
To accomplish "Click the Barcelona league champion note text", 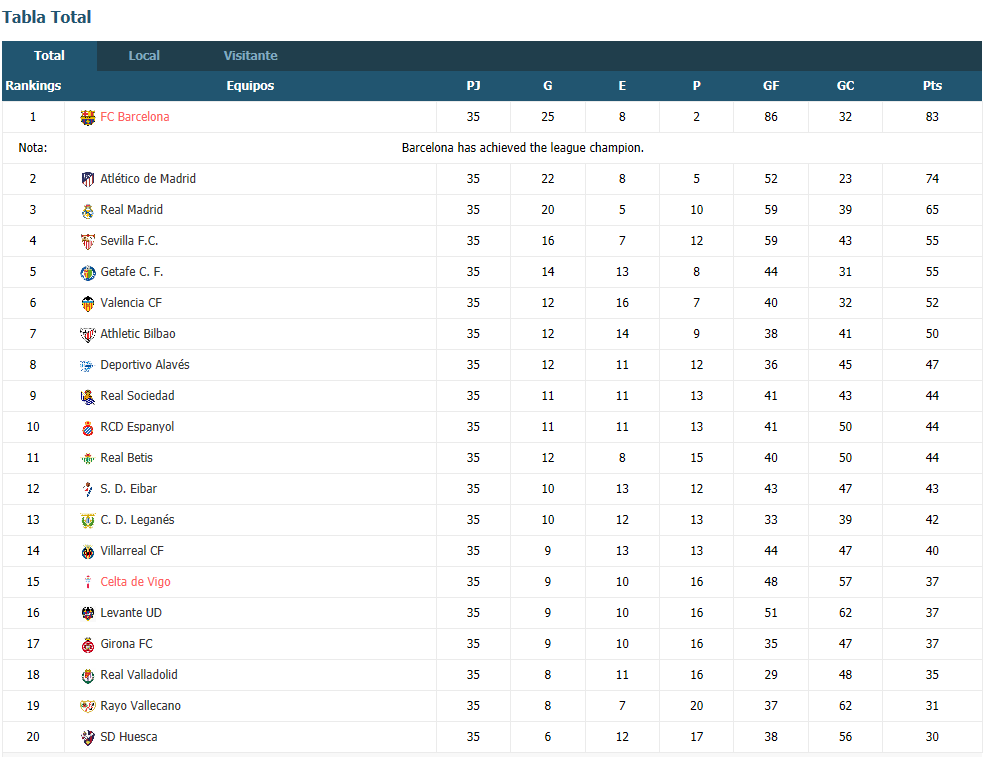I will [x=523, y=147].
